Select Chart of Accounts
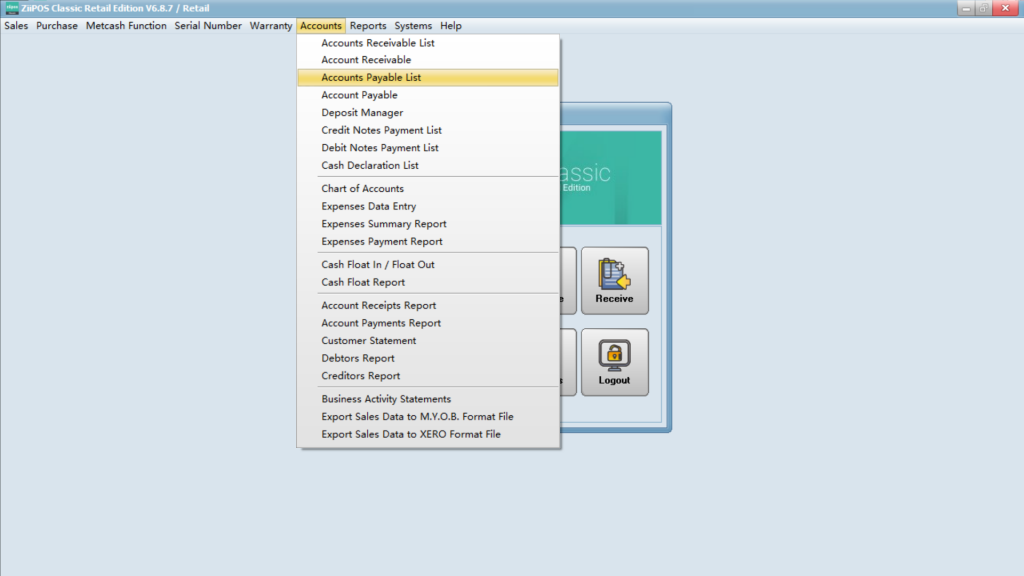 click(x=362, y=189)
